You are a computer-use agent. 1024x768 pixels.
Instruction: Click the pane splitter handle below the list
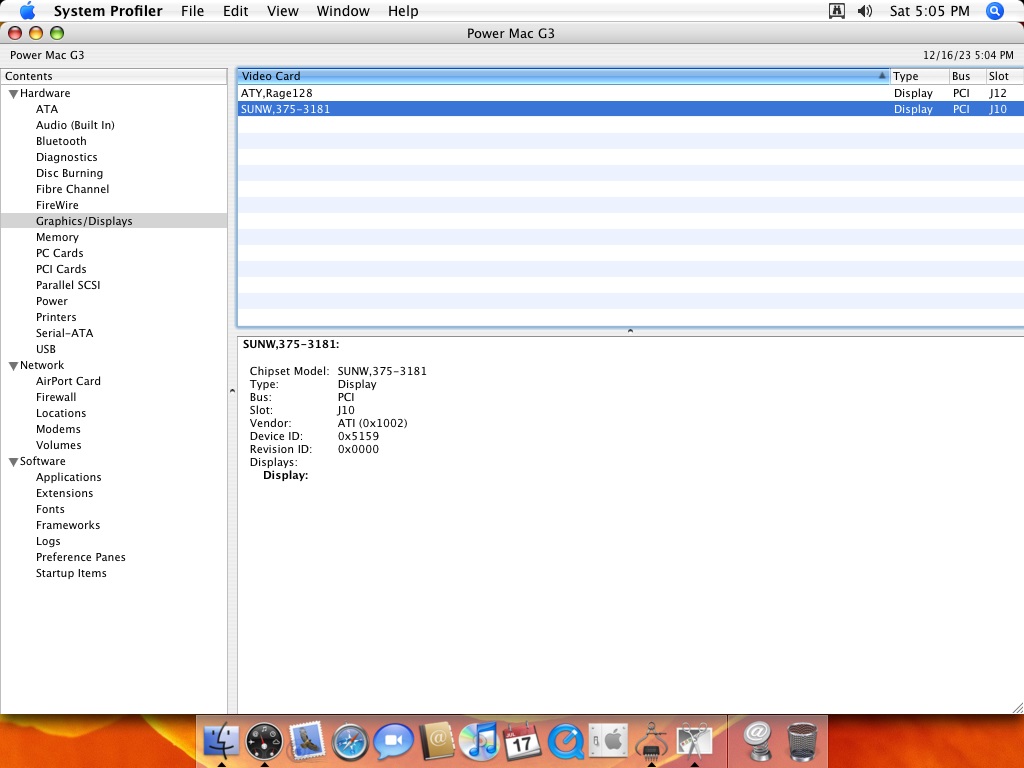pyautogui.click(x=630, y=331)
